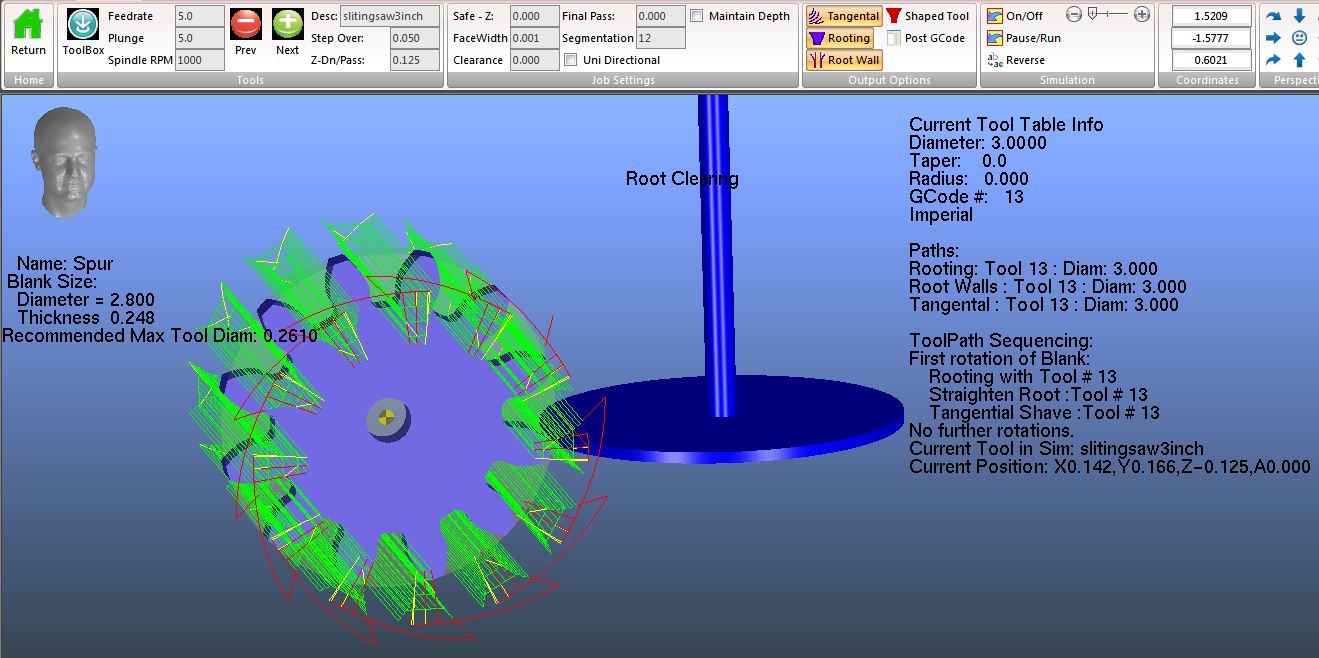Click the blue down arrow perspective icon
Image resolution: width=1319 pixels, height=658 pixels.
[x=1299, y=16]
